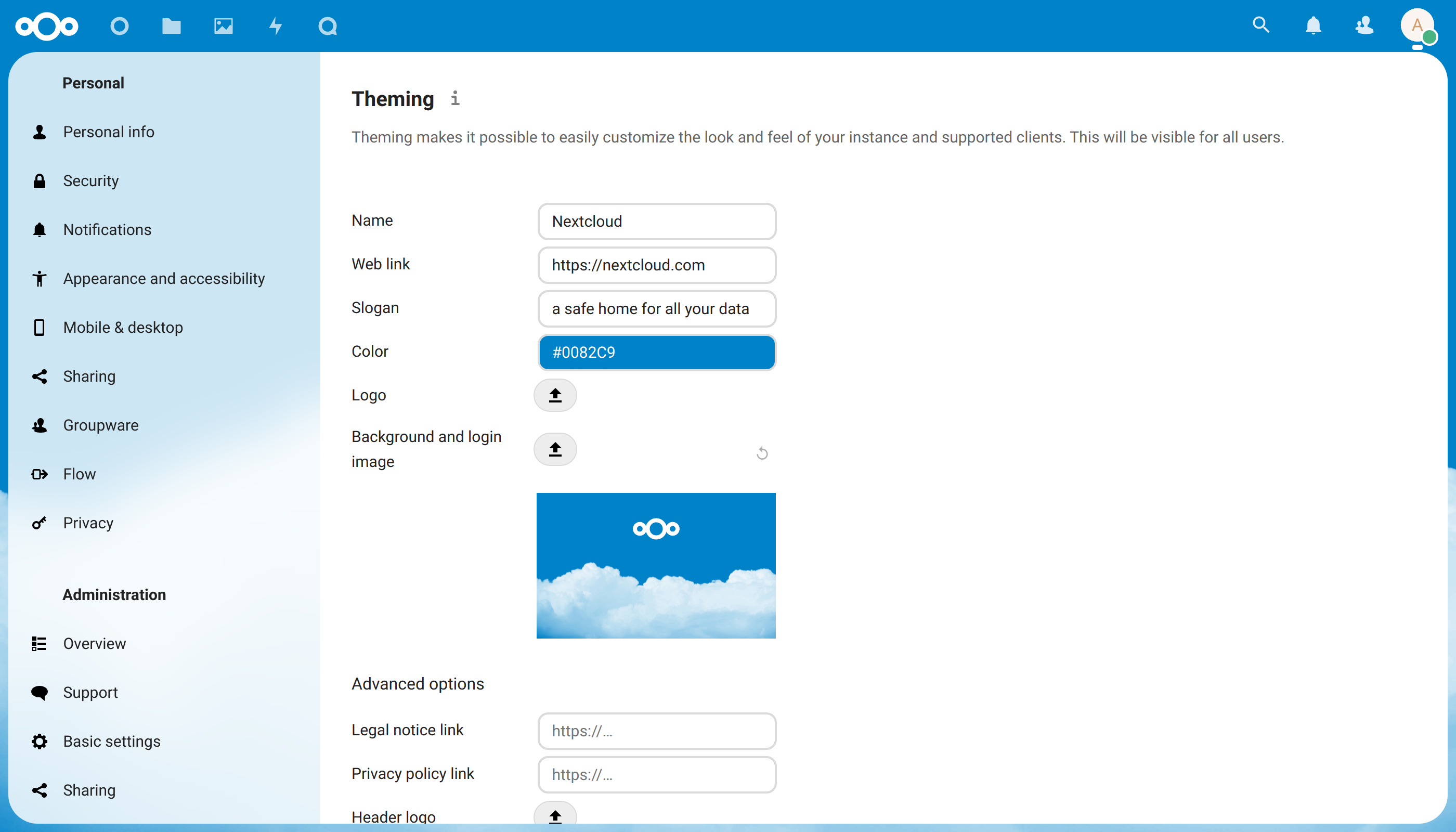Upload a background and login image
This screenshot has width=1456, height=832.
(x=555, y=450)
